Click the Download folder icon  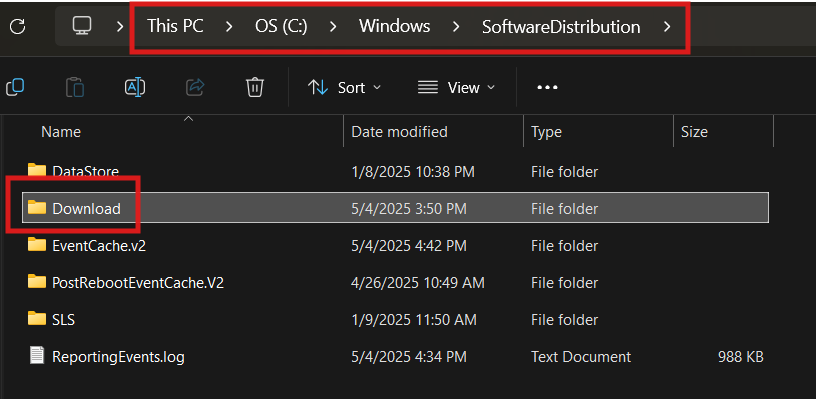click(37, 208)
